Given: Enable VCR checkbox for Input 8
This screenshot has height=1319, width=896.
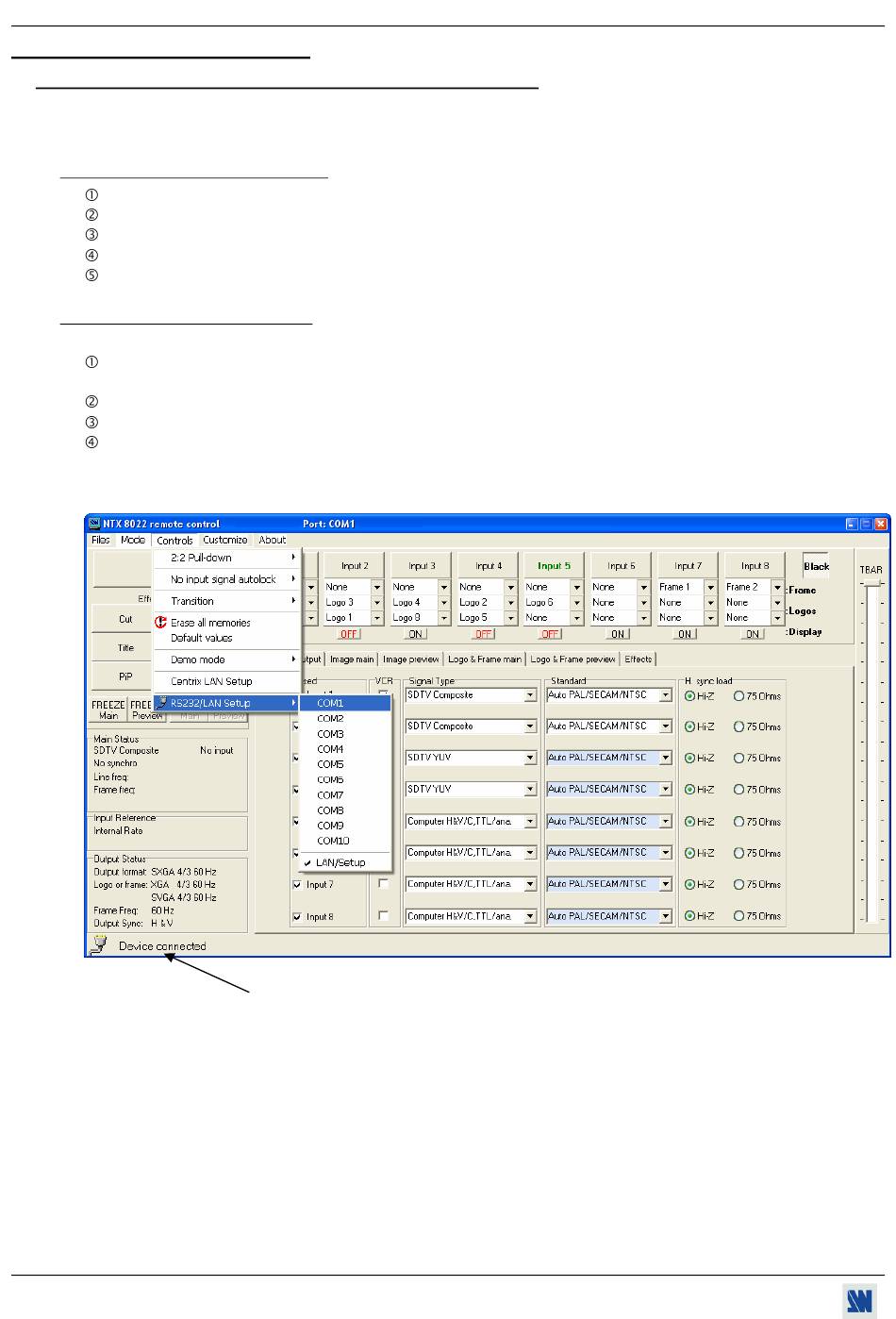Looking at the screenshot, I should [x=383, y=916].
